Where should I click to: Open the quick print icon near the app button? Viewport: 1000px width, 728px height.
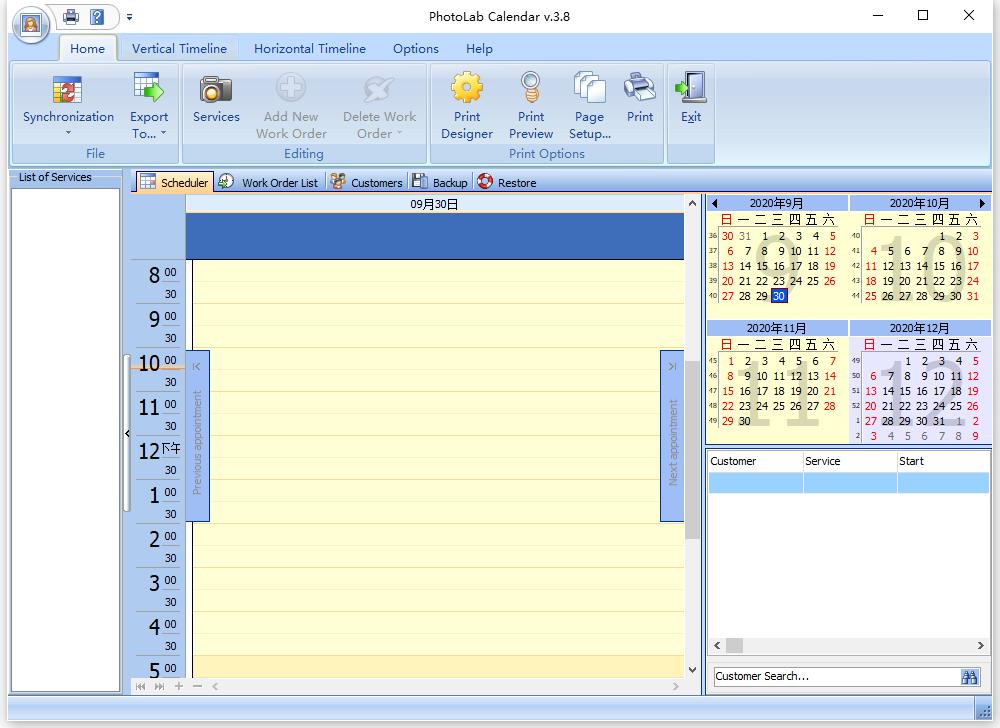68,17
